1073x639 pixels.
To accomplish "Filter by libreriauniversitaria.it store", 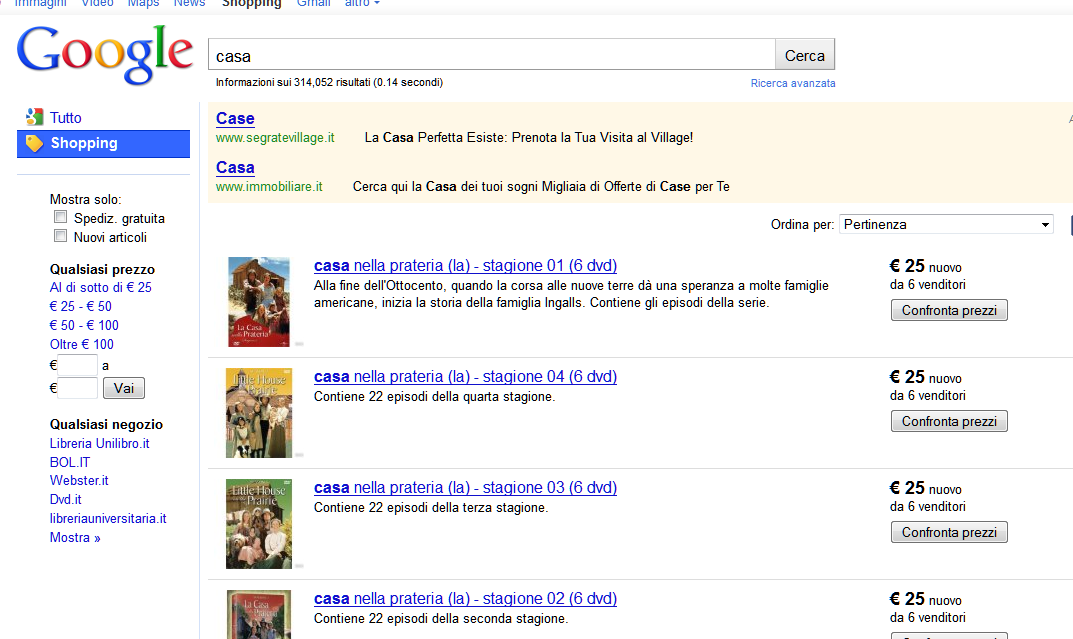I will 107,519.
